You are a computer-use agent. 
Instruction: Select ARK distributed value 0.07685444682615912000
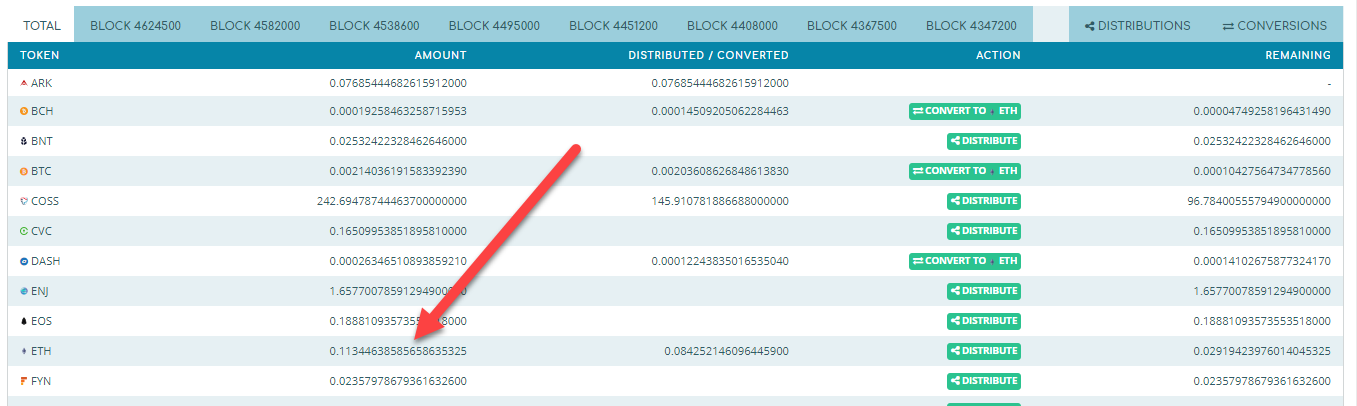click(720, 83)
